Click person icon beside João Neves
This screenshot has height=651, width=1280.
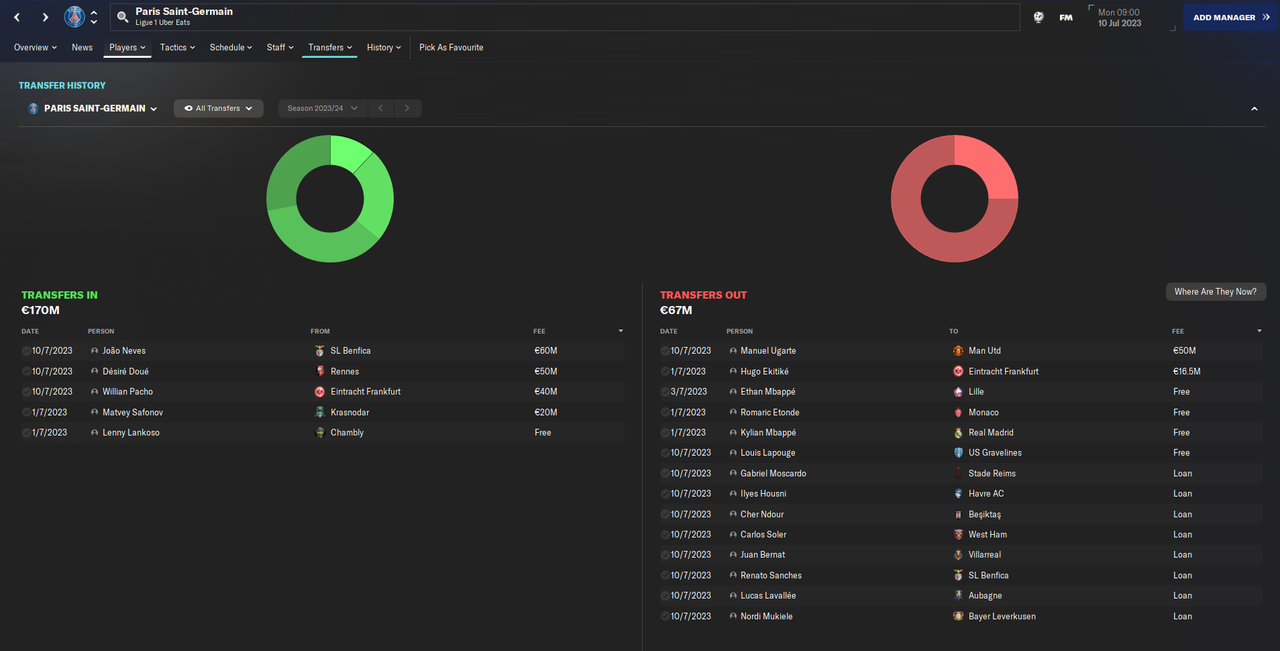[95, 351]
